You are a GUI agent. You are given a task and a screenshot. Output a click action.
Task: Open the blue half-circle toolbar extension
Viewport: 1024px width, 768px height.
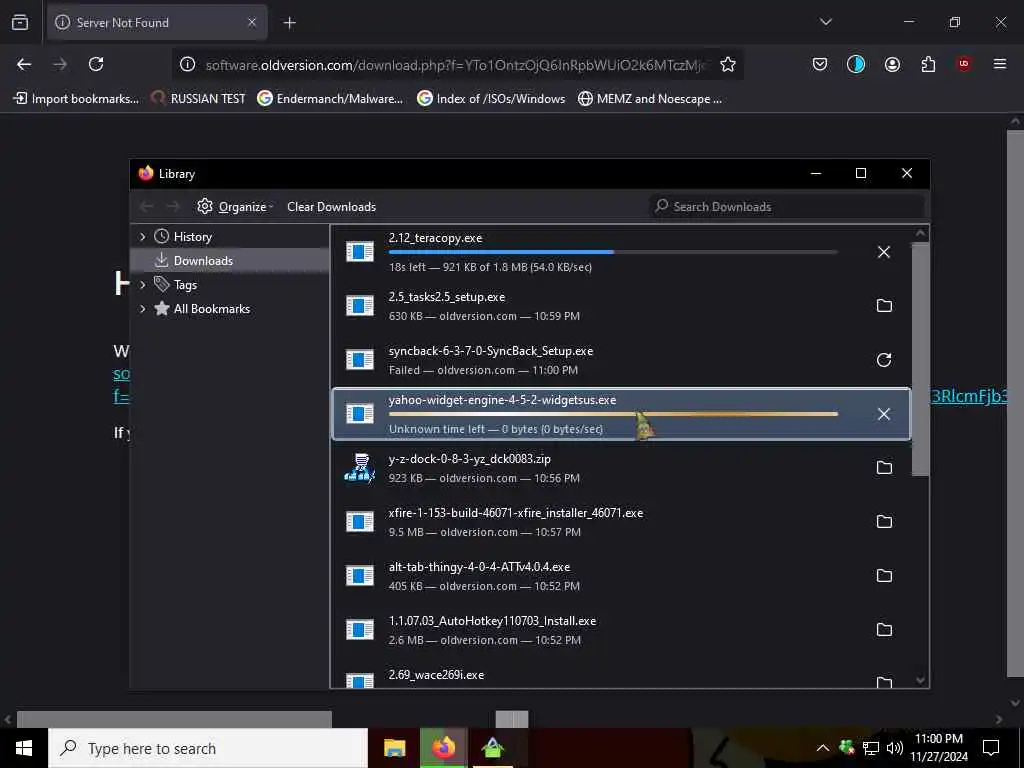[x=856, y=64]
